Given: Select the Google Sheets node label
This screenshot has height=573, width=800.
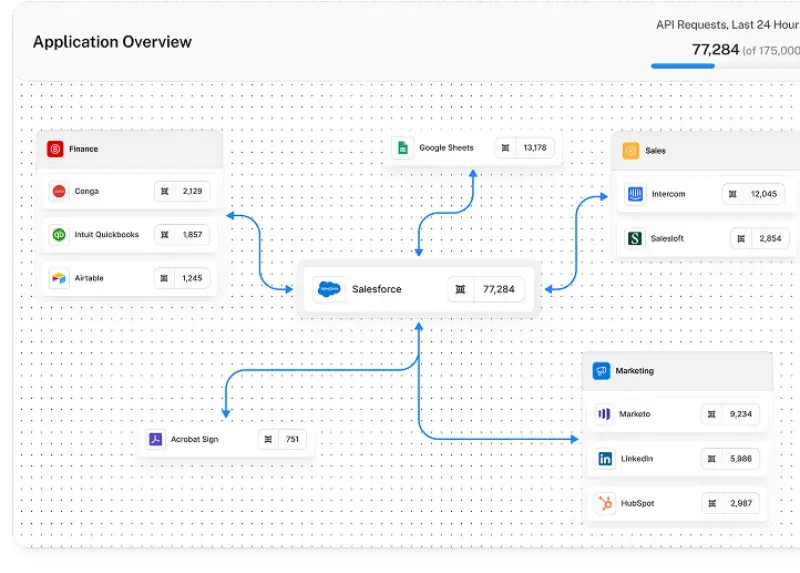Looking at the screenshot, I should pyautogui.click(x=446, y=148).
